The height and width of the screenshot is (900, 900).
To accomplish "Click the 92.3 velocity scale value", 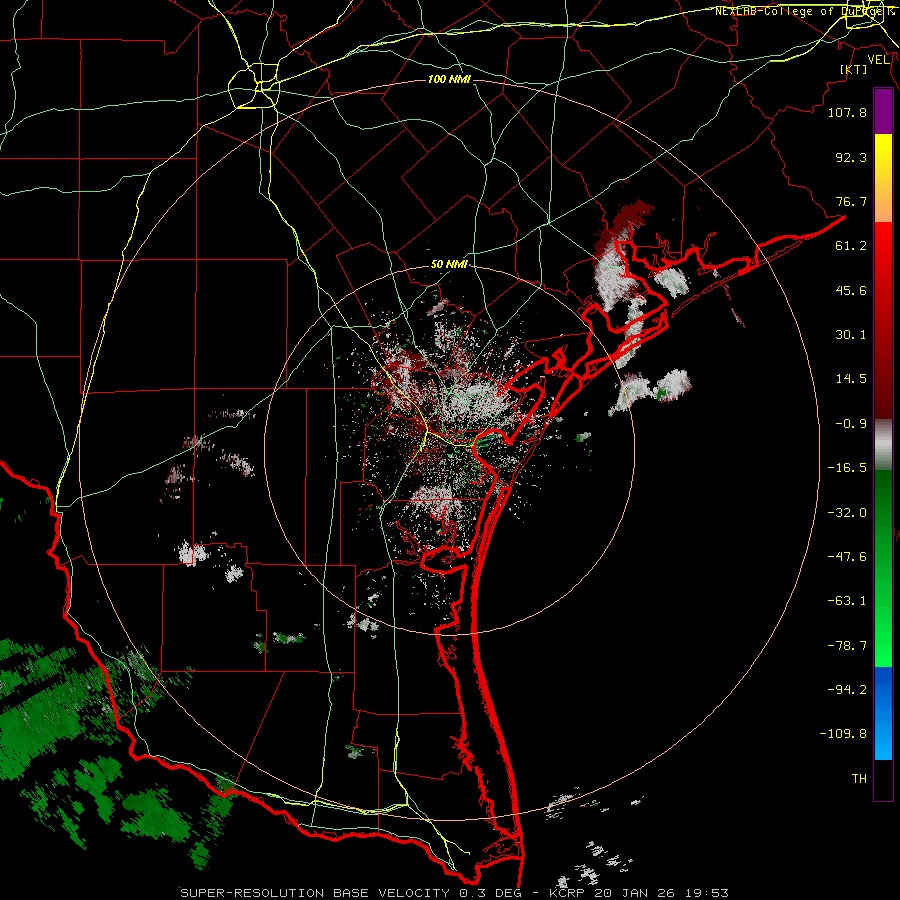I will coord(851,157).
